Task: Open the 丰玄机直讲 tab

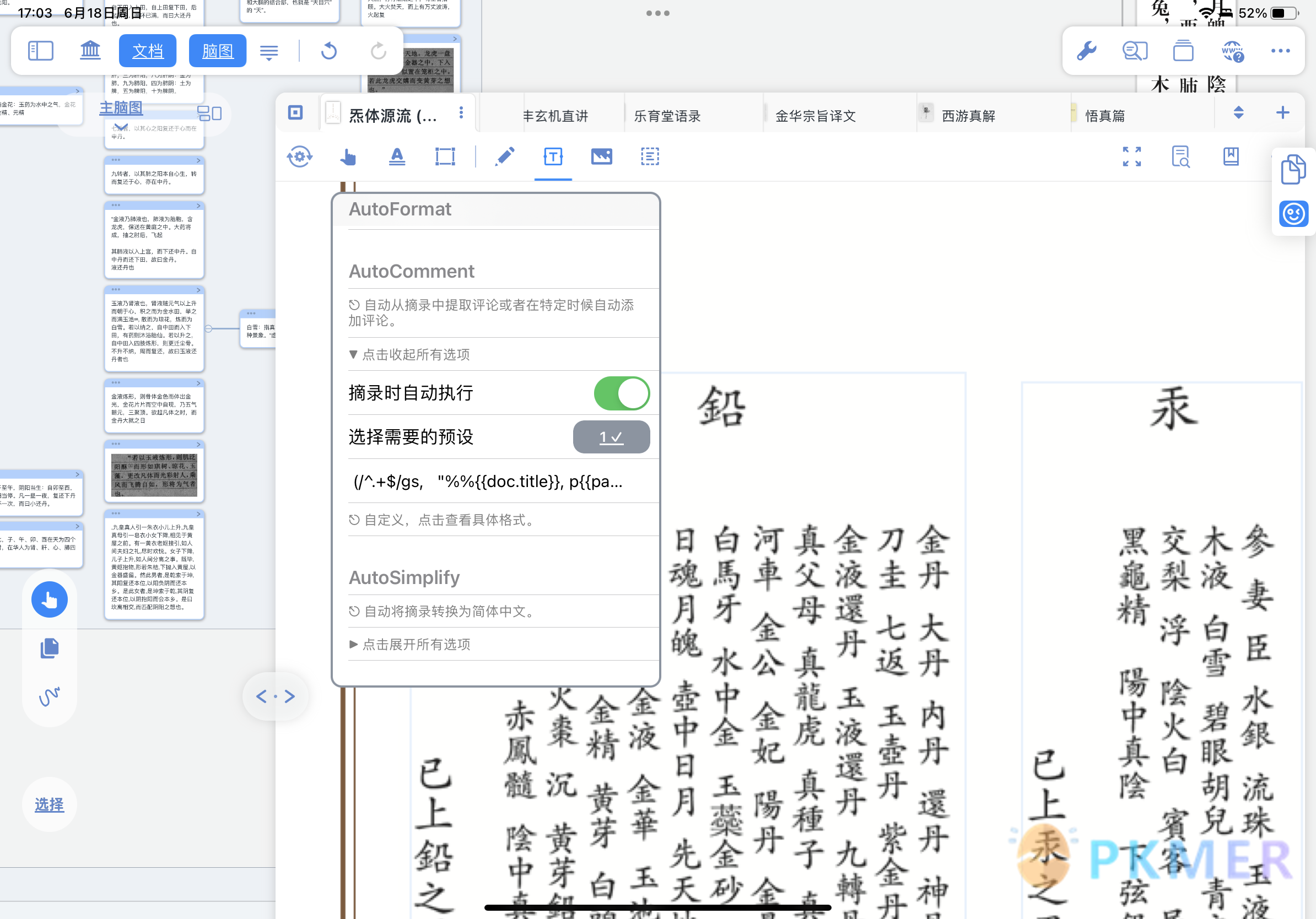Action: click(x=555, y=116)
